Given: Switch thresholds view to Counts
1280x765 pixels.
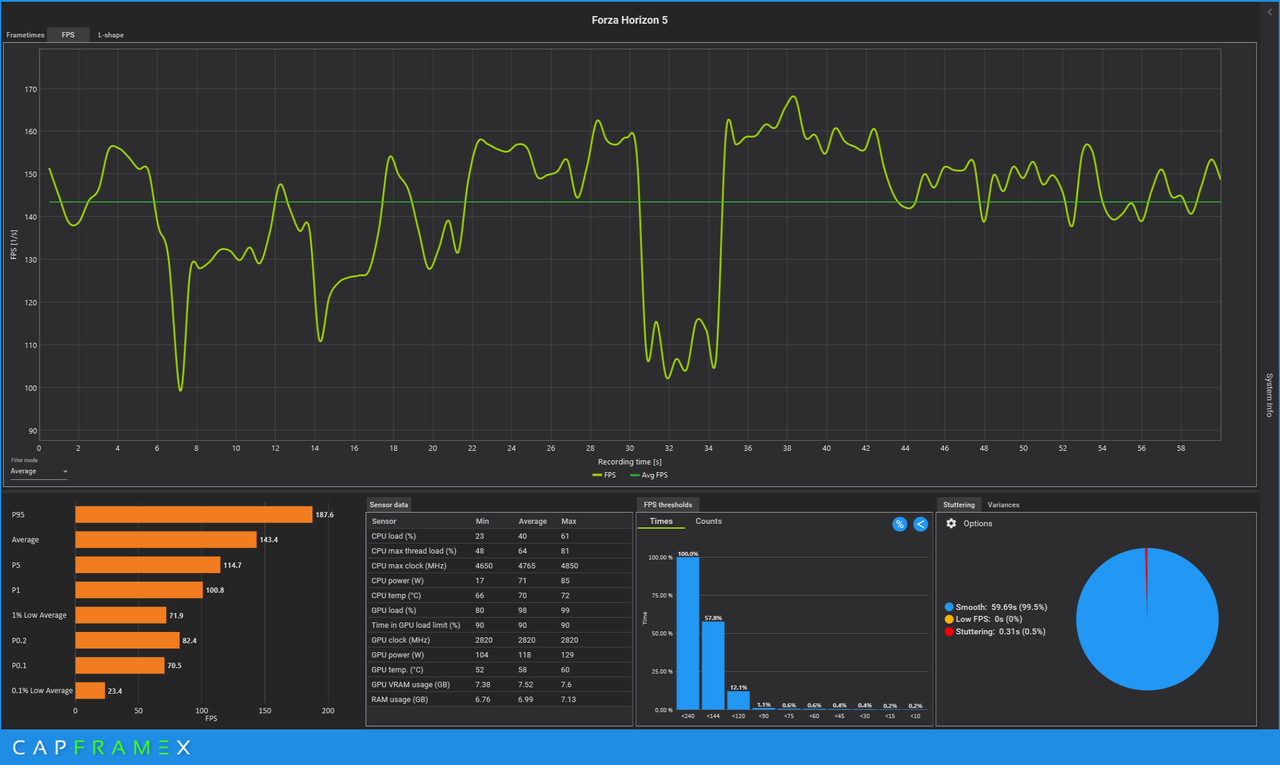Looking at the screenshot, I should point(709,521).
